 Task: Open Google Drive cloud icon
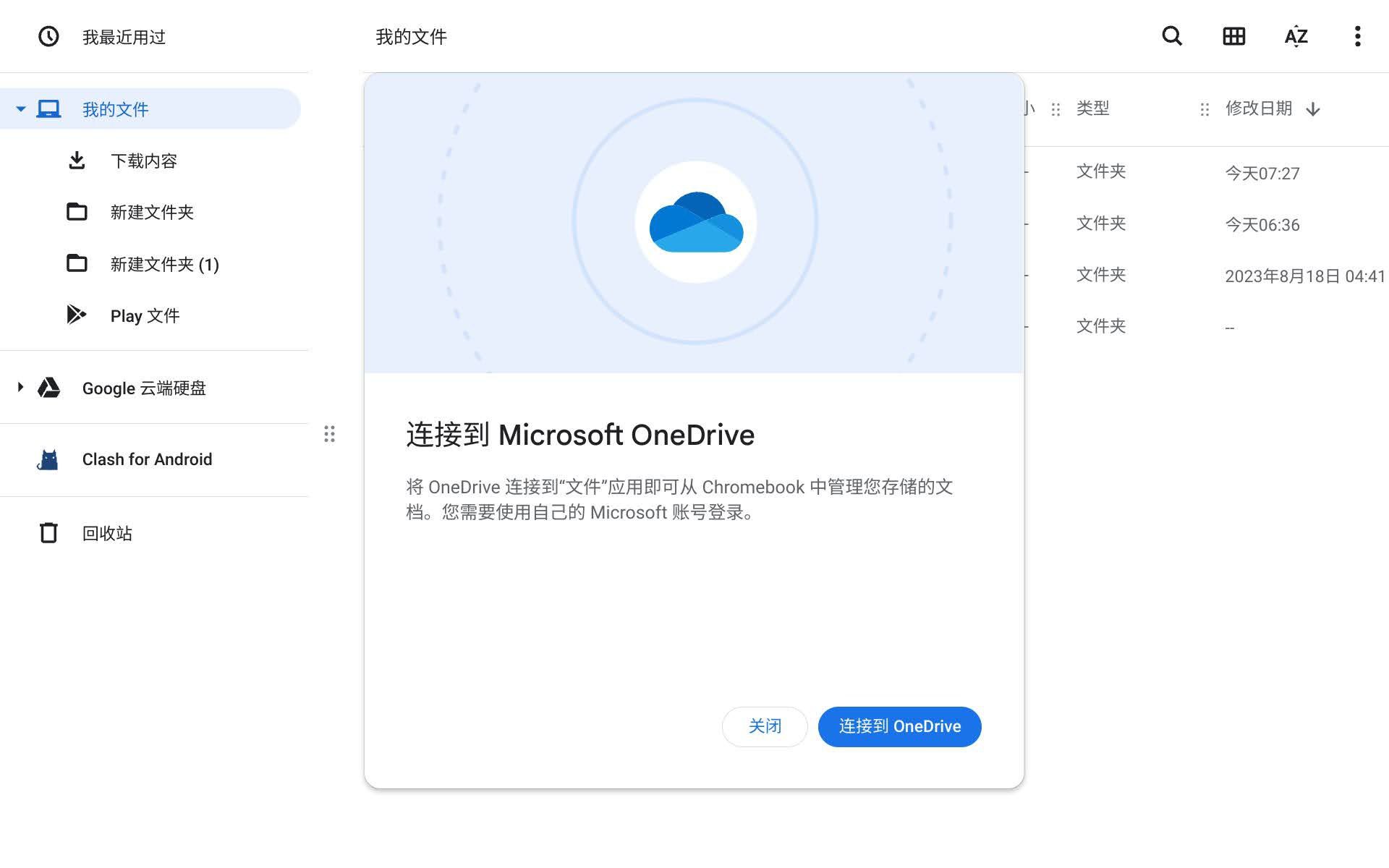click(48, 388)
